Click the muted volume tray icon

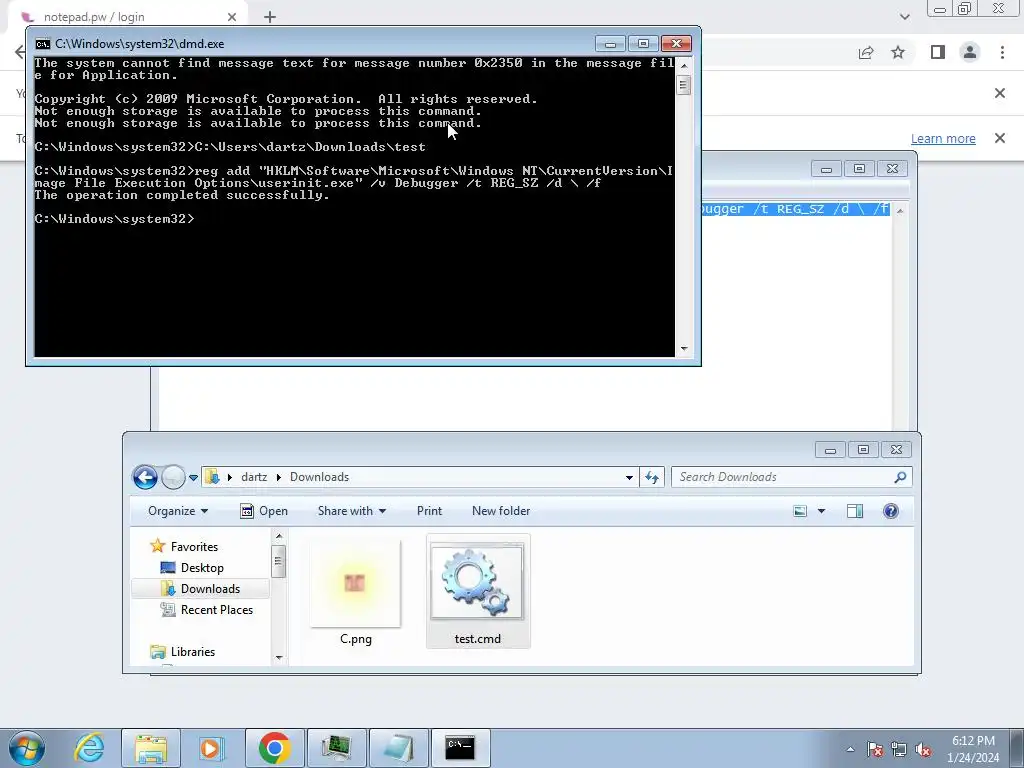pos(923,749)
